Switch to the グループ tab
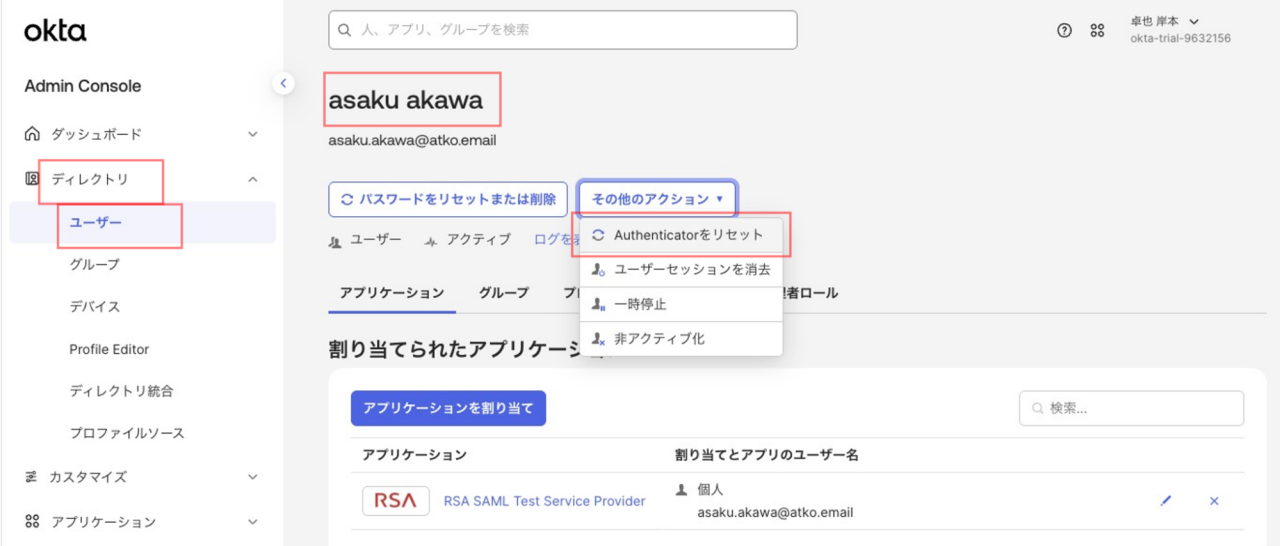 click(x=503, y=293)
